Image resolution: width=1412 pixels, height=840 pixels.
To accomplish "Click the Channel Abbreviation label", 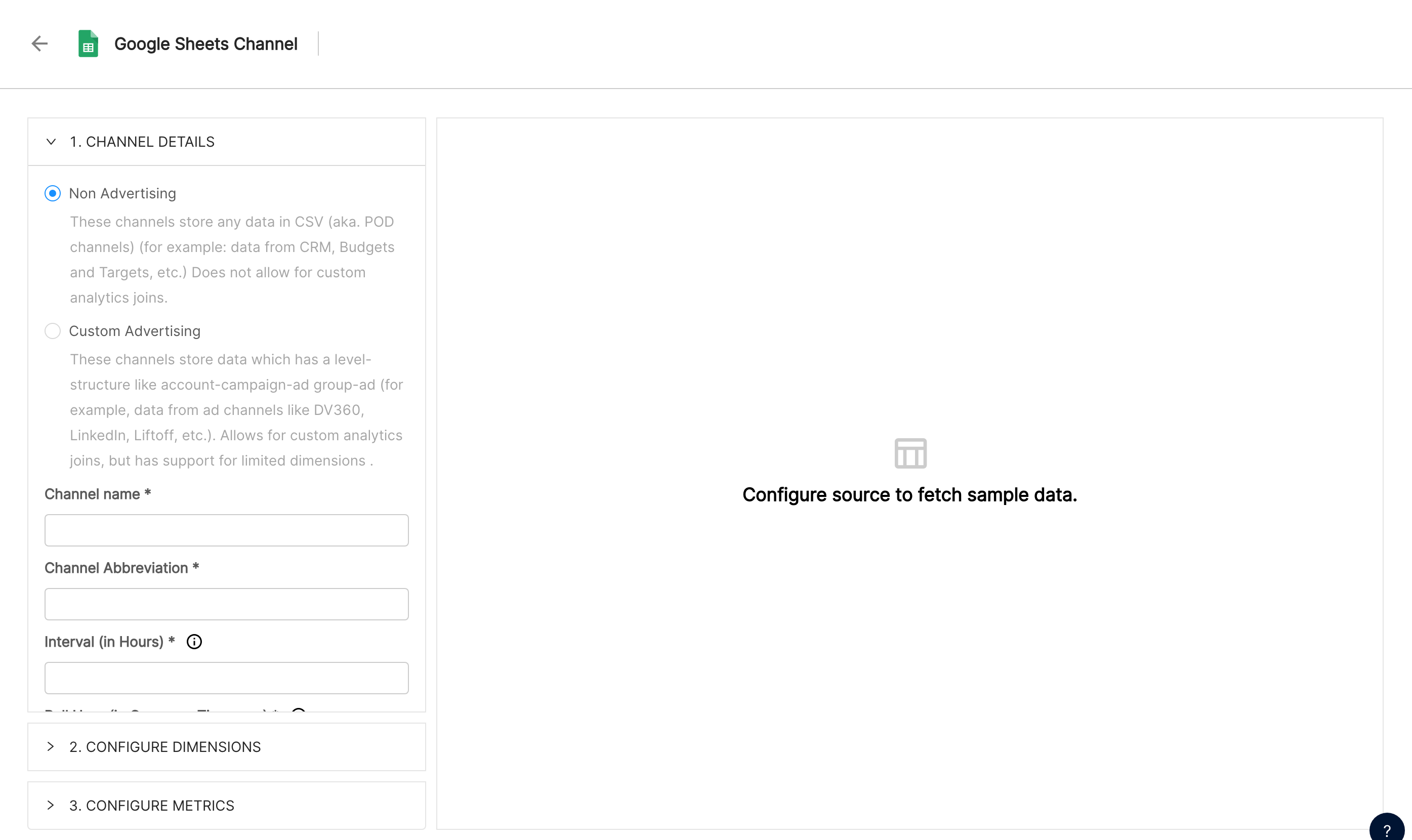I will click(x=121, y=568).
